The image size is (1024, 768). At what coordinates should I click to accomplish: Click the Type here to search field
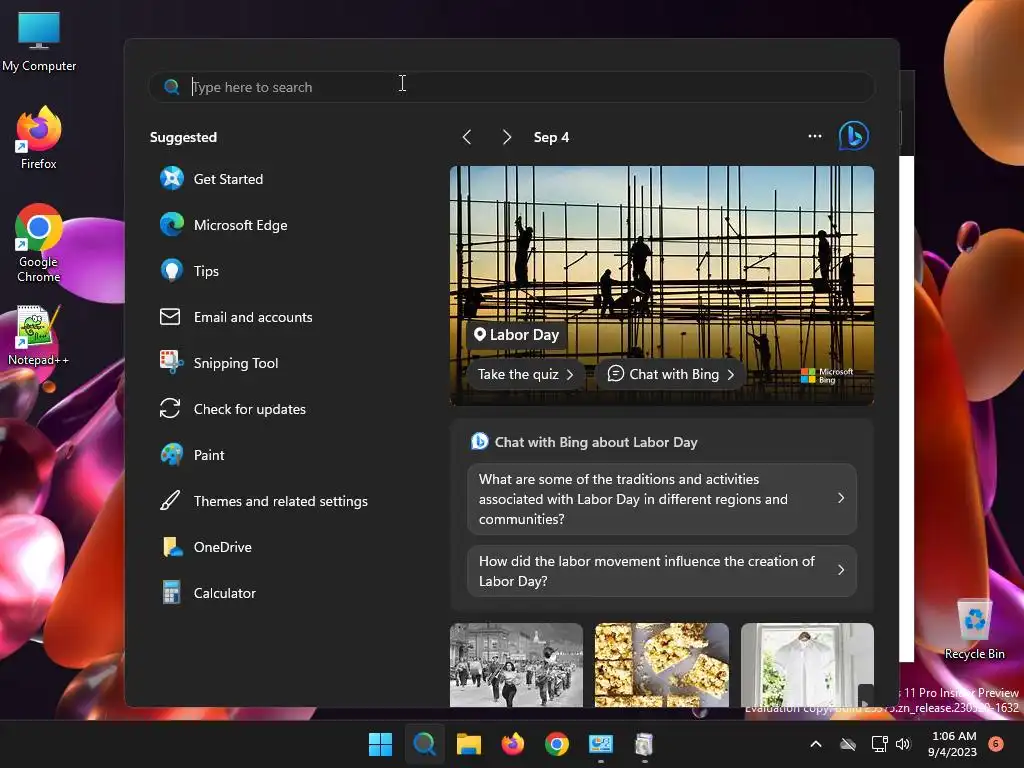[511, 87]
